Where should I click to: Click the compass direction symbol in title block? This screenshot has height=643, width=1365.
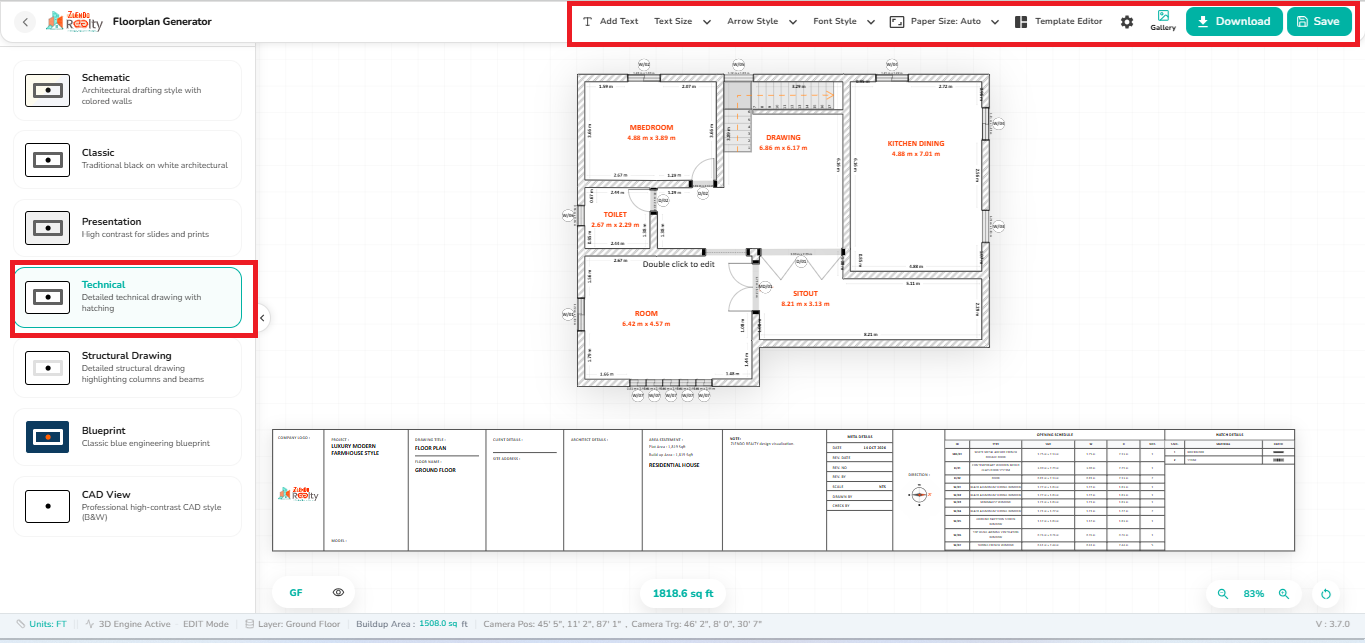tap(920, 494)
